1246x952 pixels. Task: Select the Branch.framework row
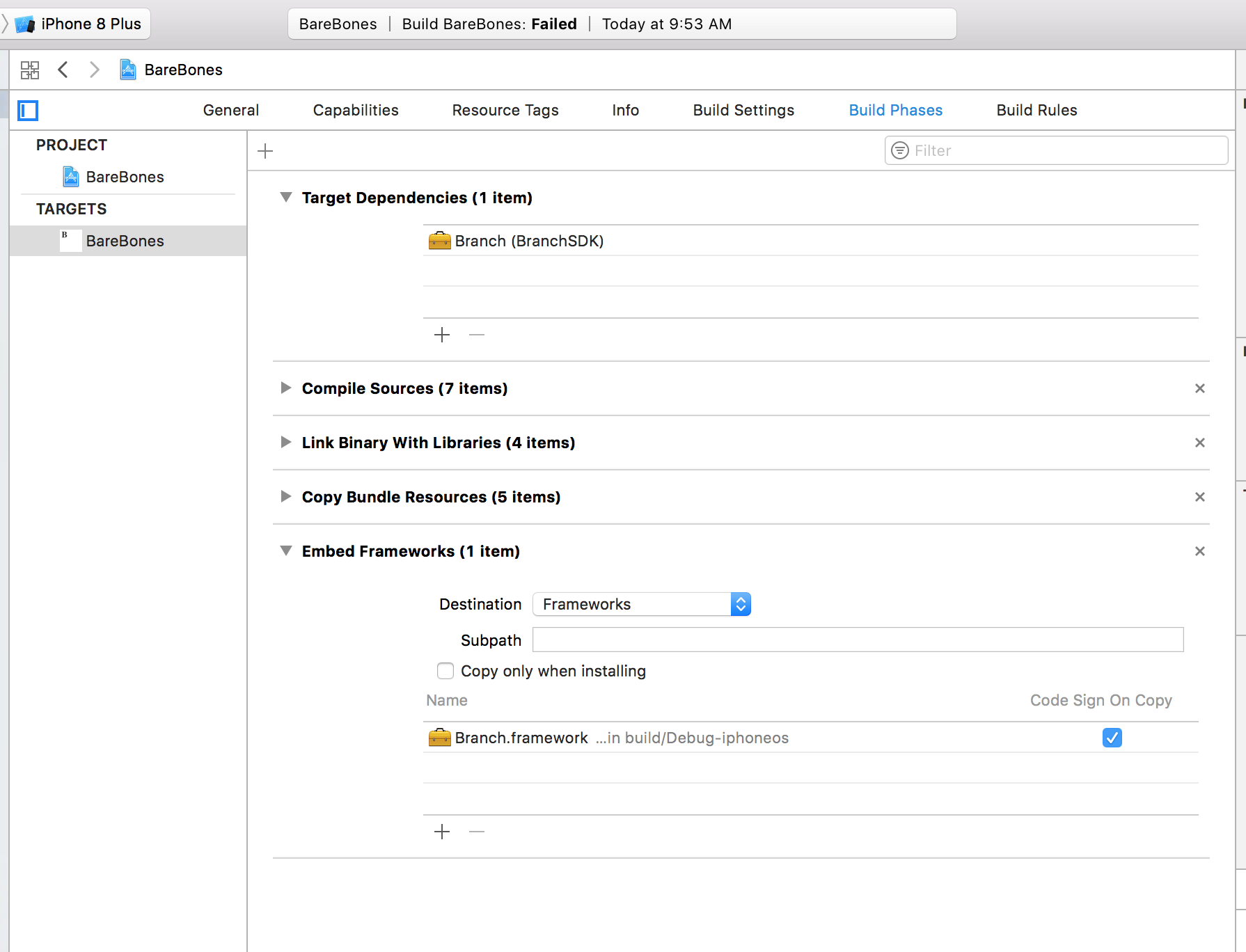(811, 738)
